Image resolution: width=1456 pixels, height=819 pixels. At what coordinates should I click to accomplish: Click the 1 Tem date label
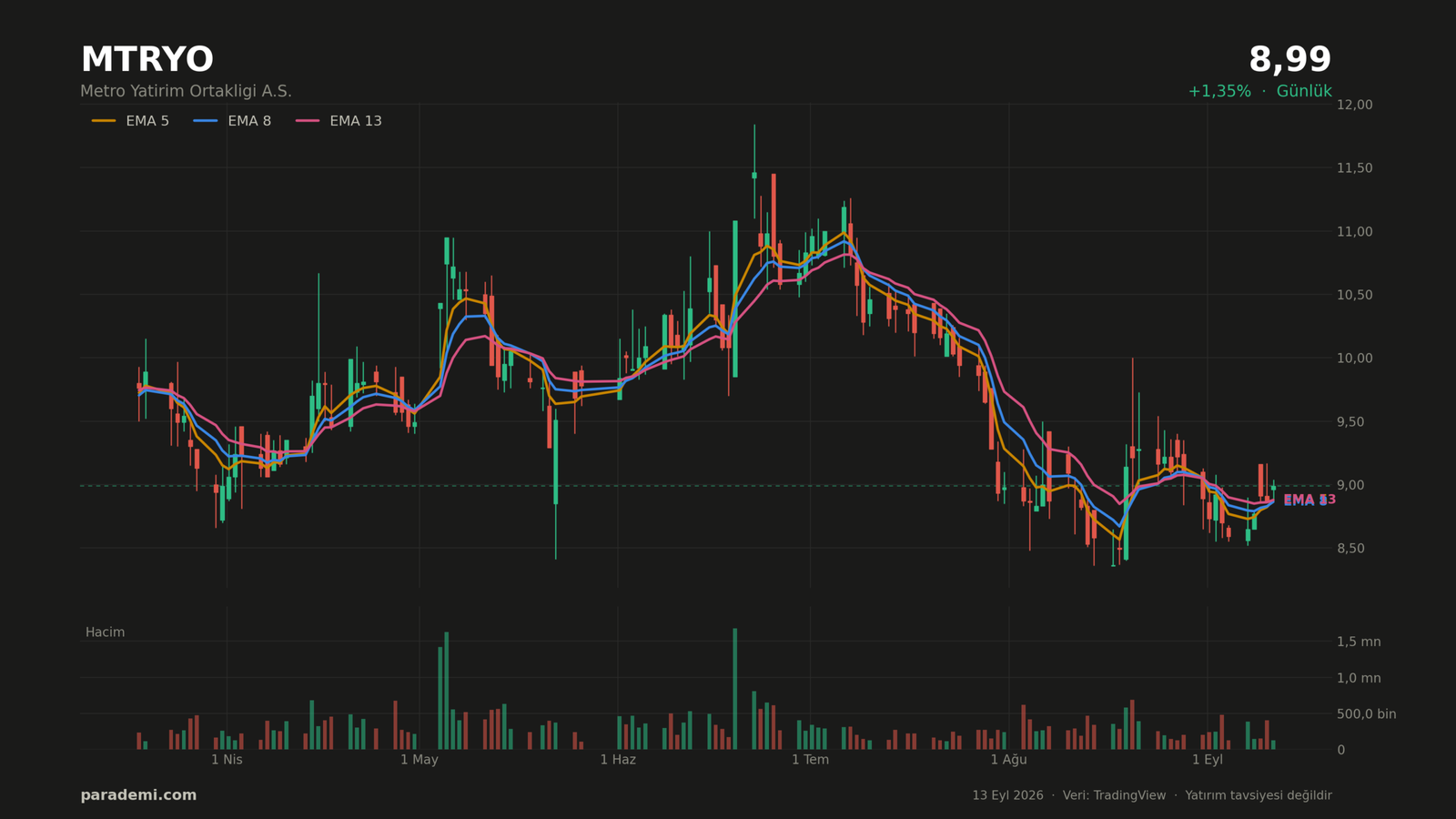pos(810,760)
